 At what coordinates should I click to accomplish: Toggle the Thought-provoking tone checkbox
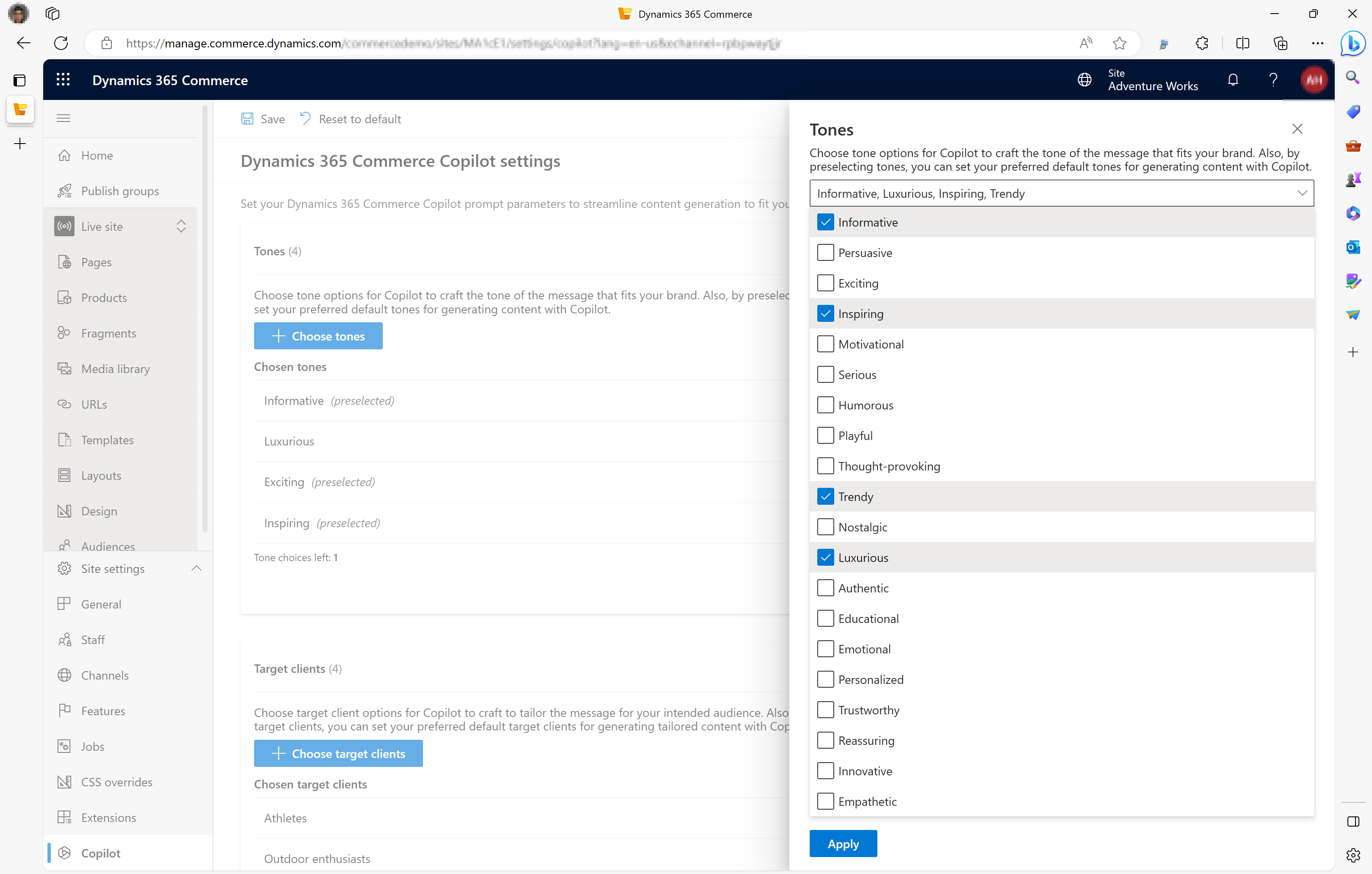[x=825, y=465]
